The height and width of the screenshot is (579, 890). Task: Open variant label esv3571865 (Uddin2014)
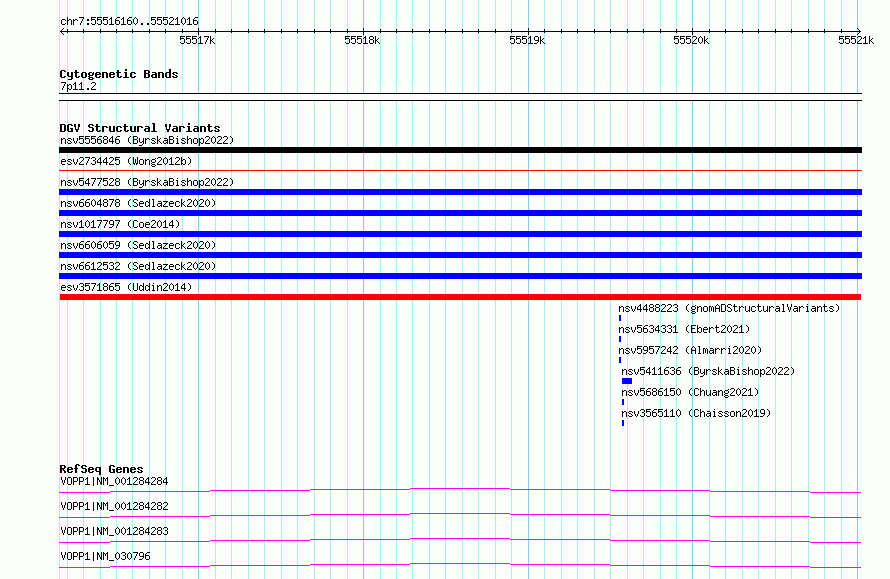pyautogui.click(x=126, y=287)
